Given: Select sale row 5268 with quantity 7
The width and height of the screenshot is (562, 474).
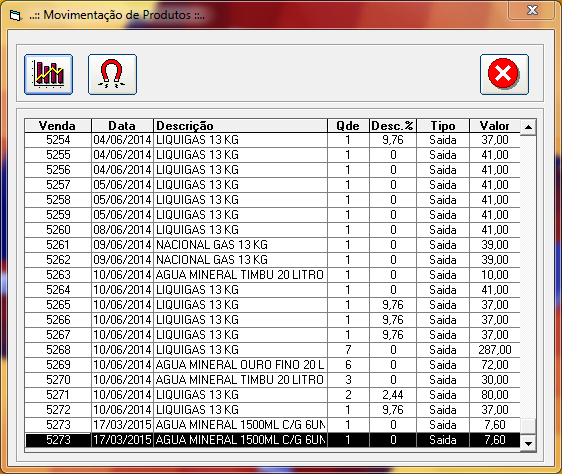Looking at the screenshot, I should coord(272,350).
